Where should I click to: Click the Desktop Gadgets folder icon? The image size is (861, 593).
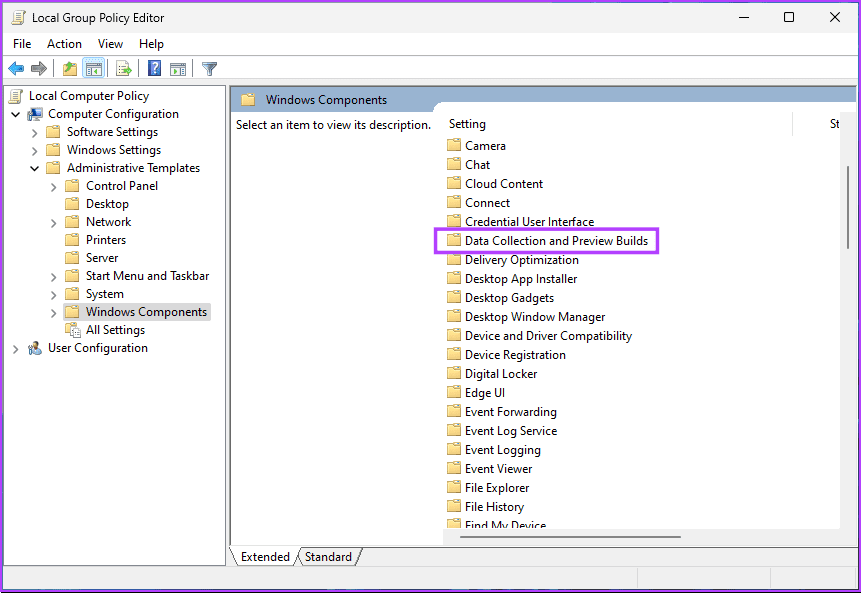click(454, 297)
